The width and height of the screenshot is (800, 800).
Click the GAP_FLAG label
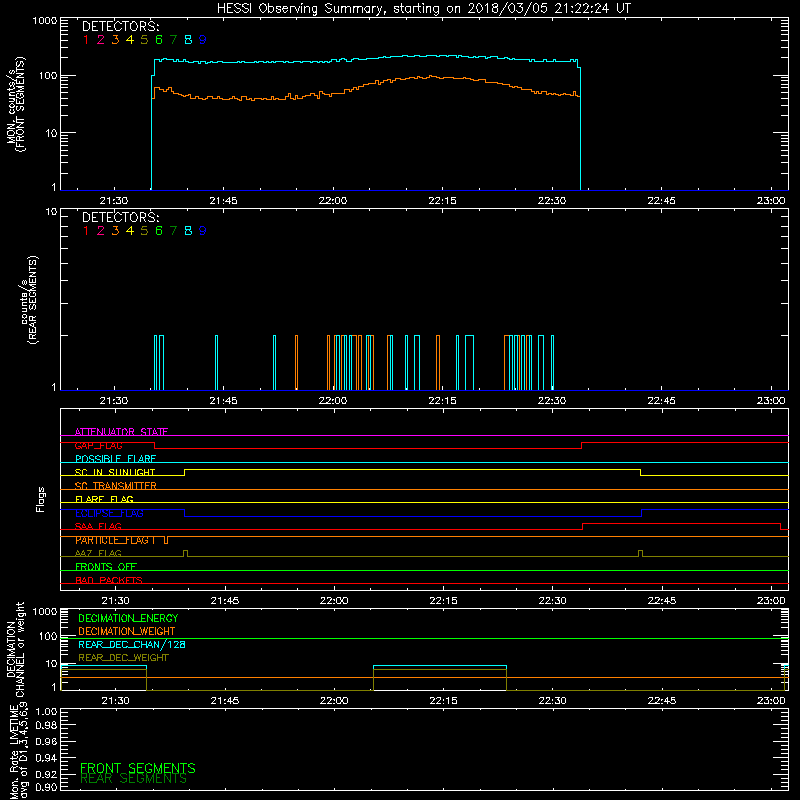[98, 445]
